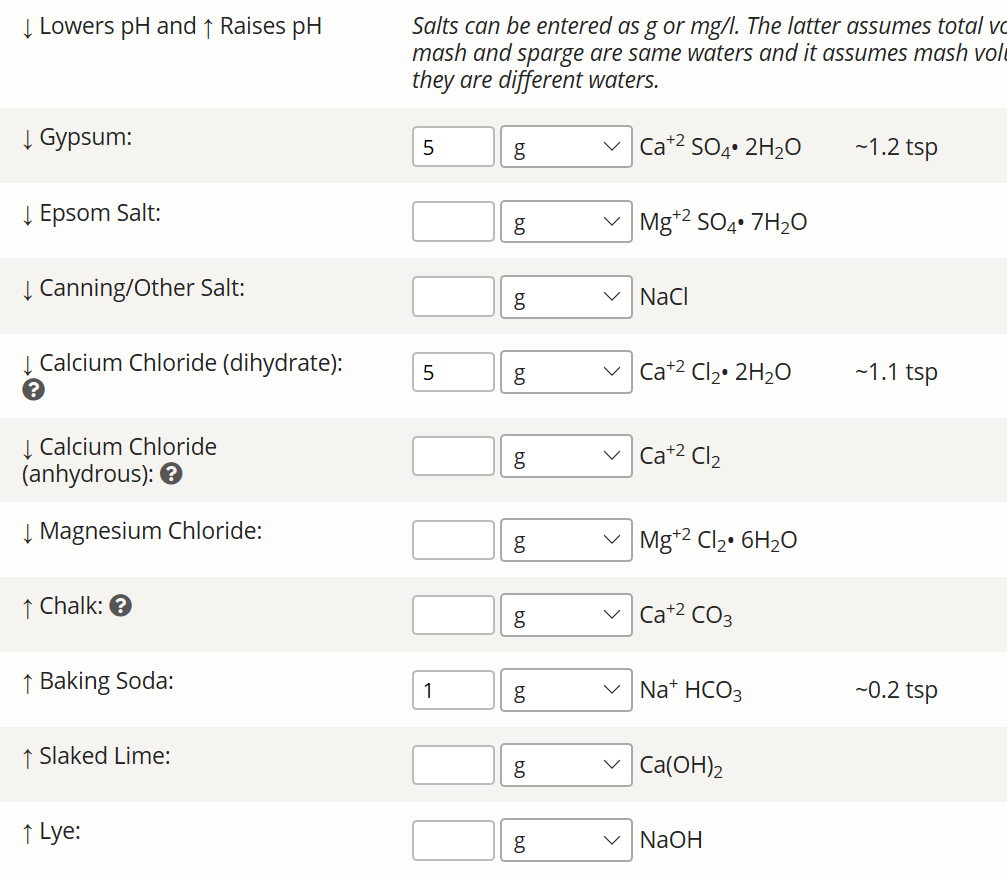Open Epsom Salt unit dropdown

coord(566,222)
